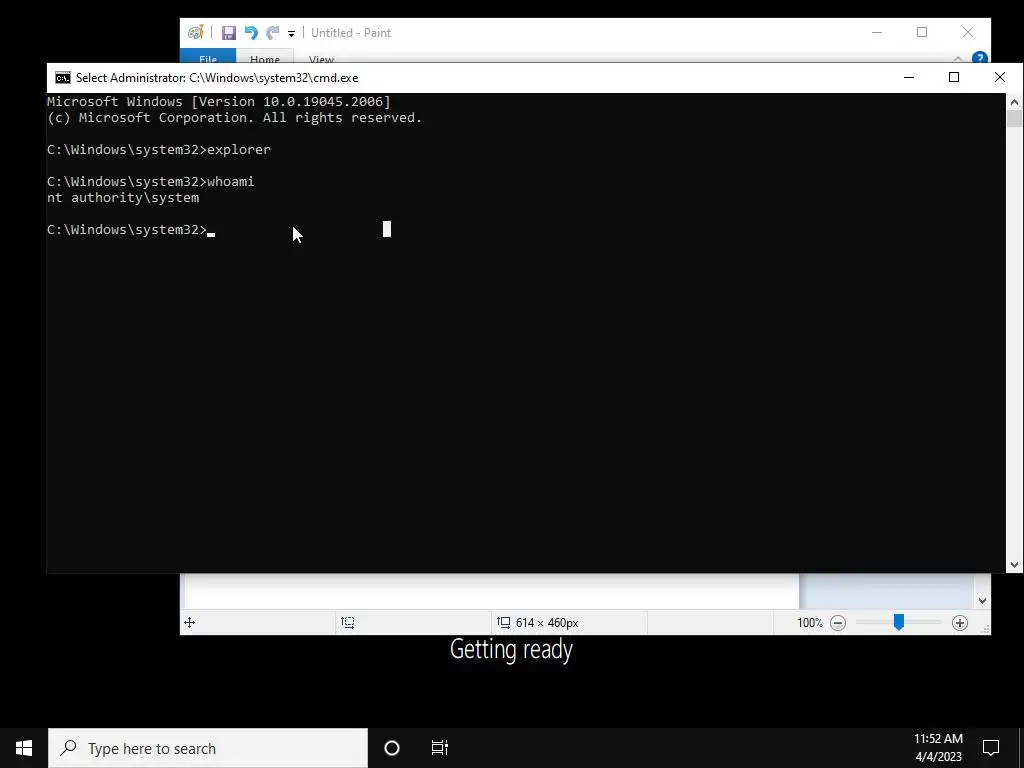
Task: Click the 'Type here to search' box
Action: (x=208, y=748)
